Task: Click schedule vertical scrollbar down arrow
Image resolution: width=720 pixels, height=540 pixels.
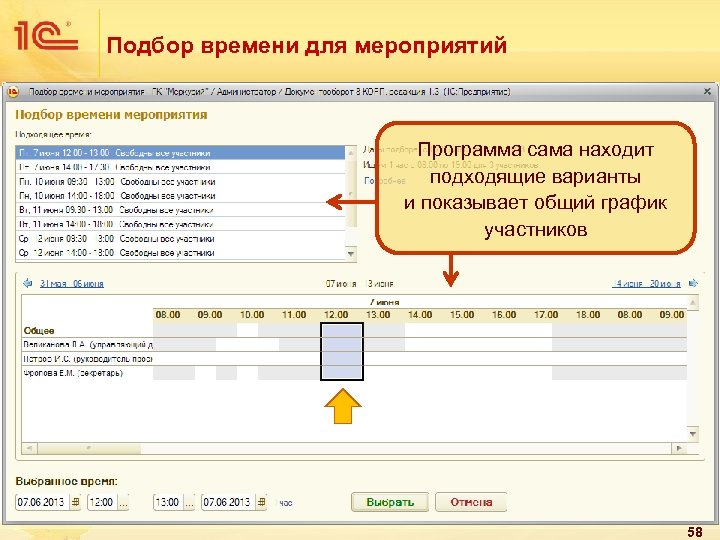Action: [x=693, y=433]
